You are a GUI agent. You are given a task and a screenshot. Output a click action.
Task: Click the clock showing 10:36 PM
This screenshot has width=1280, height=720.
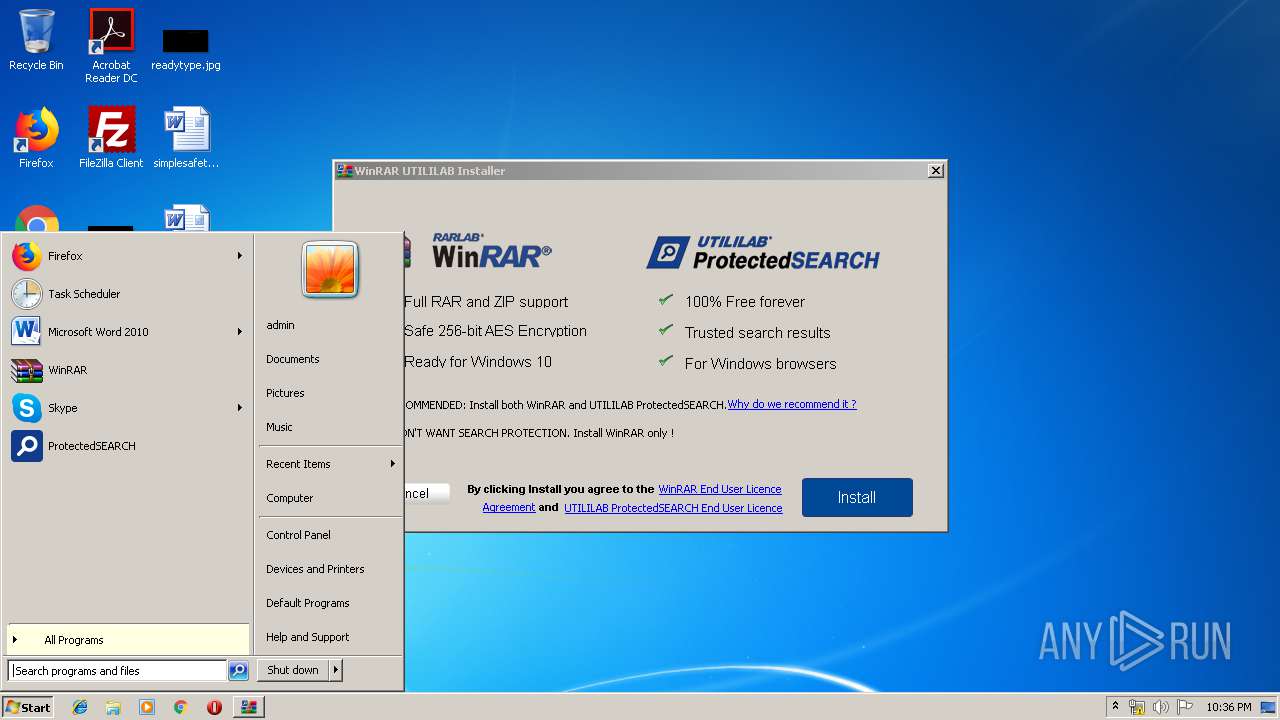[x=1228, y=707]
